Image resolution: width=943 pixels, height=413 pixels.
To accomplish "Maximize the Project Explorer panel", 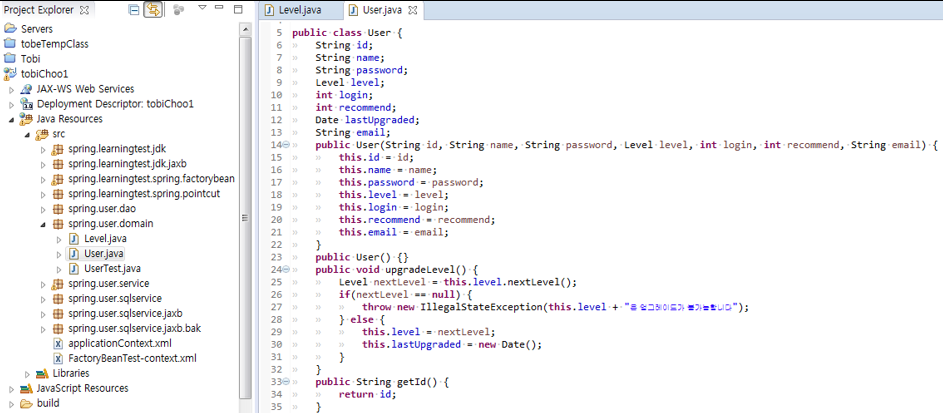I will (238, 8).
